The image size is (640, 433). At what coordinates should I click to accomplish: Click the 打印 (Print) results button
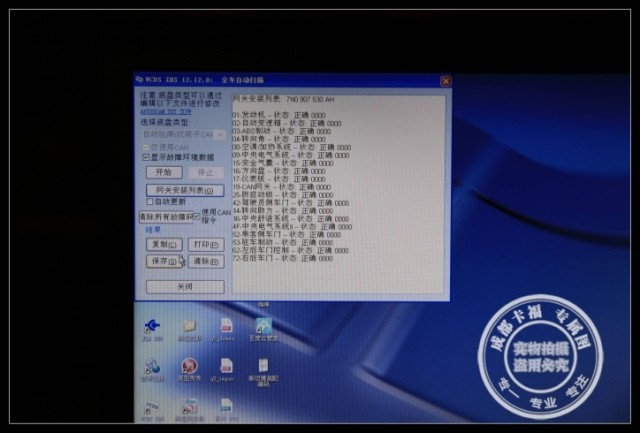tap(206, 245)
